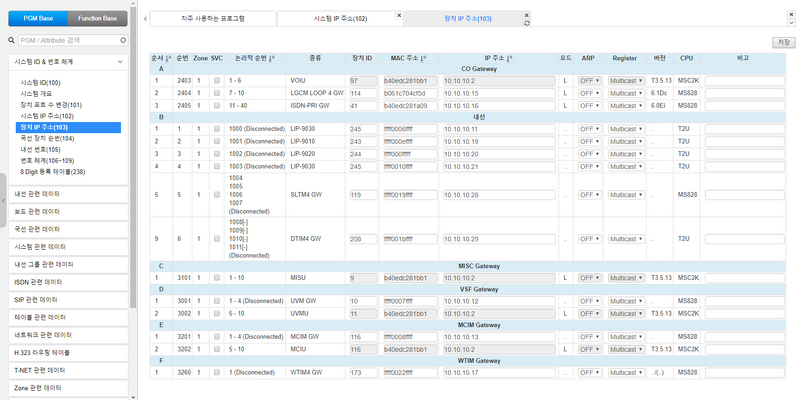The image size is (800, 400).
Task: Open ARP dropdown for VOIU row
Action: [x=590, y=81]
